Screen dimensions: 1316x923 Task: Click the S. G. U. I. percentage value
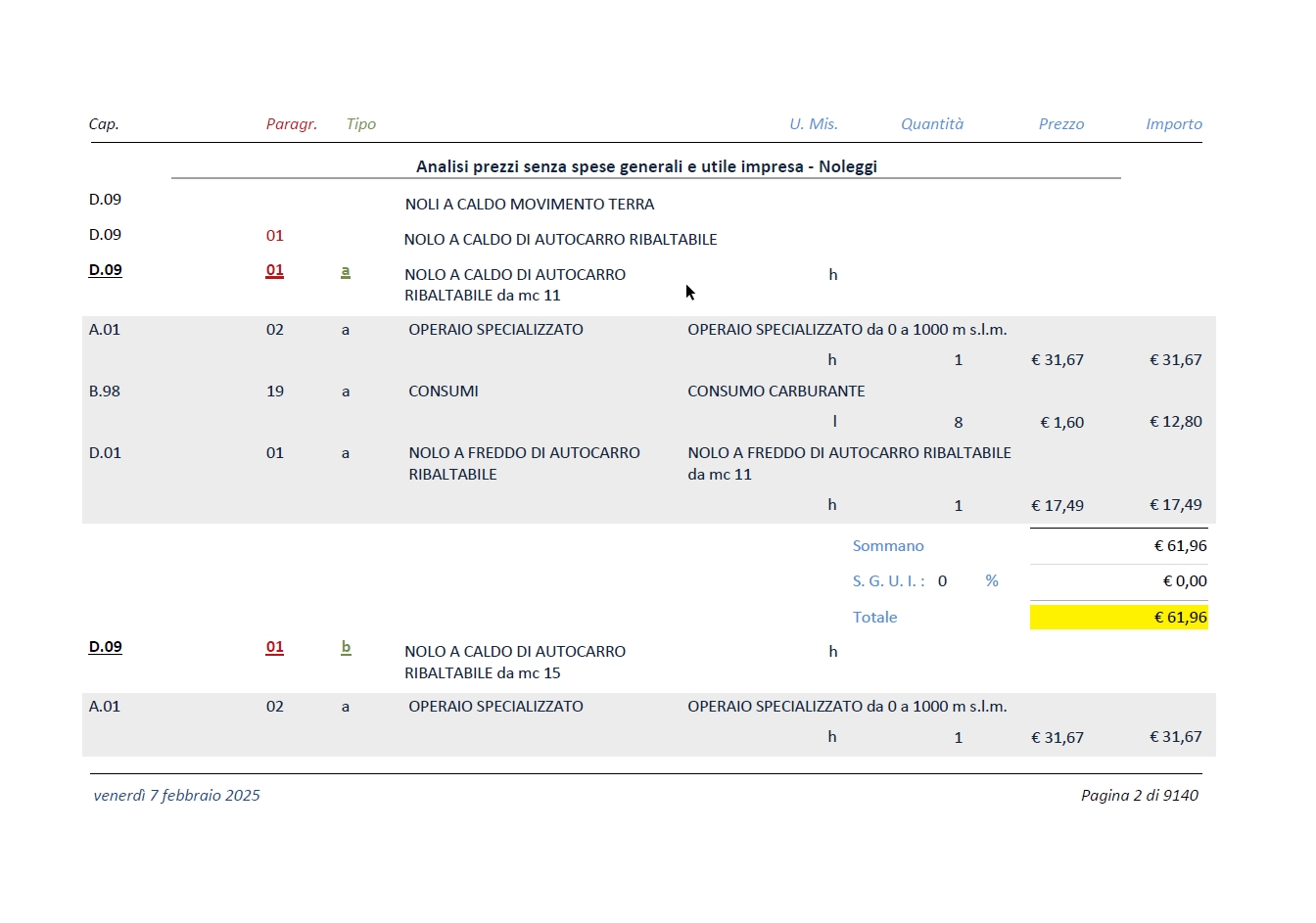[x=942, y=581]
